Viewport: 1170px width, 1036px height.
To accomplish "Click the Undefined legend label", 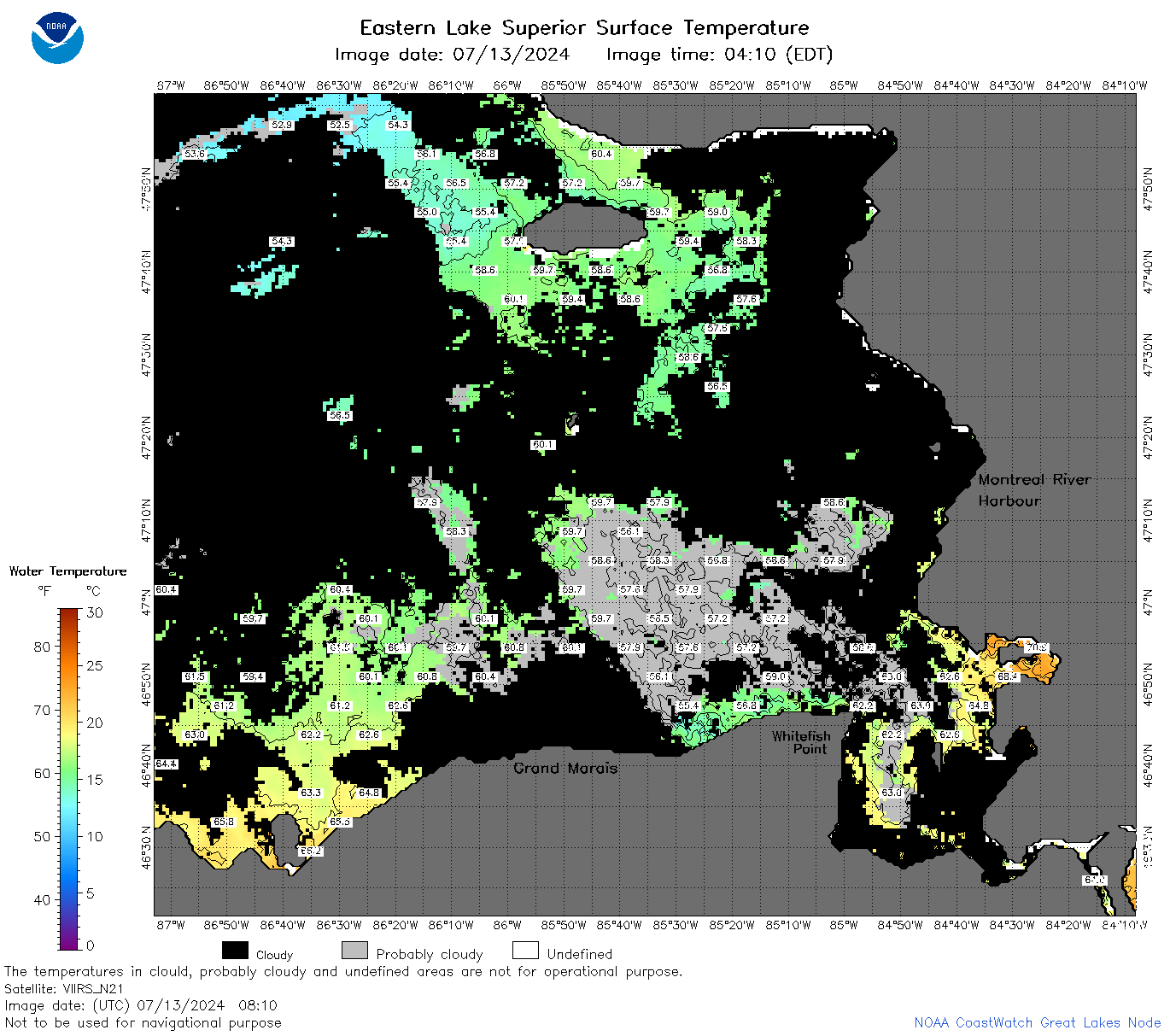I will click(x=580, y=954).
